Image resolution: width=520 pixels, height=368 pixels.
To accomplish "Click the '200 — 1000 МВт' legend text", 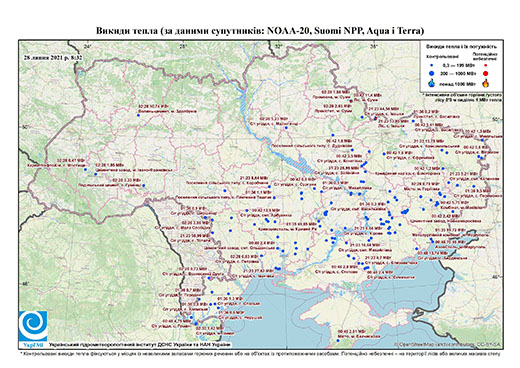I will pyautogui.click(x=457, y=73).
